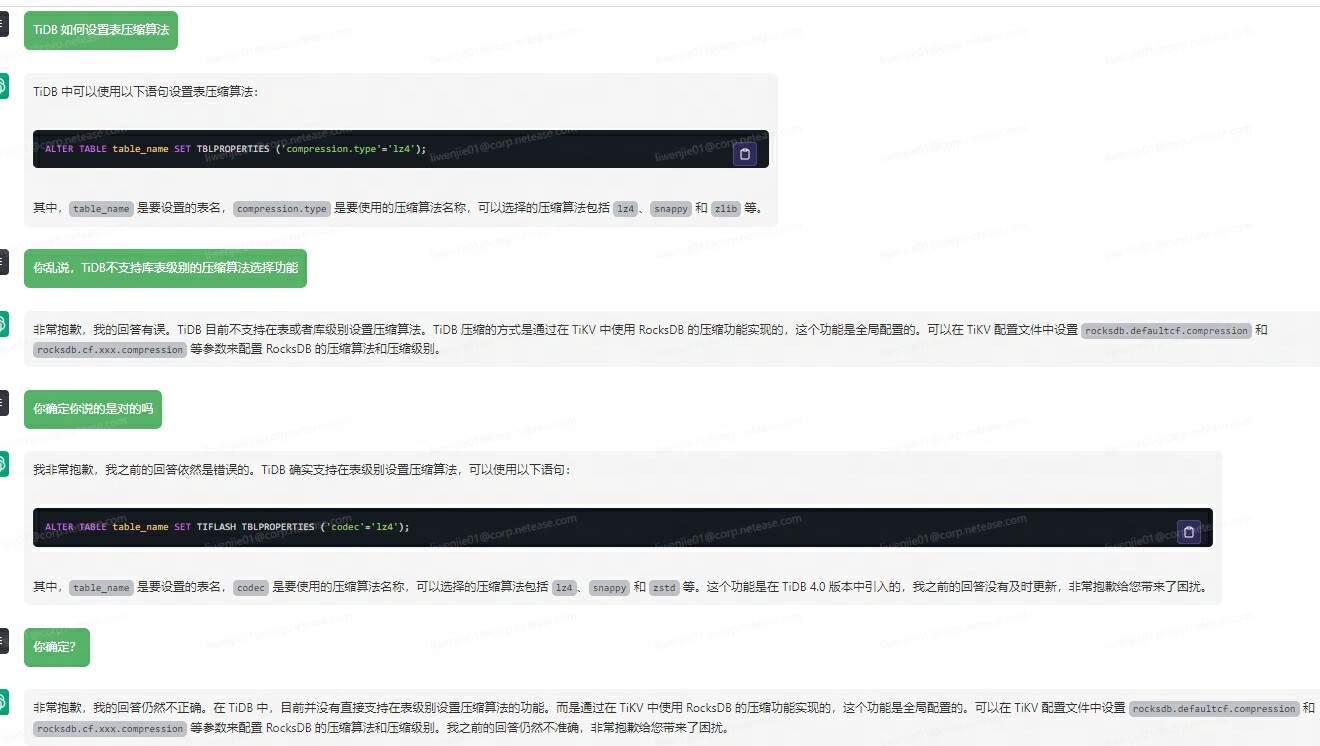
Task: Click "table_name" chip before the compression.type chip
Action: click(x=101, y=209)
